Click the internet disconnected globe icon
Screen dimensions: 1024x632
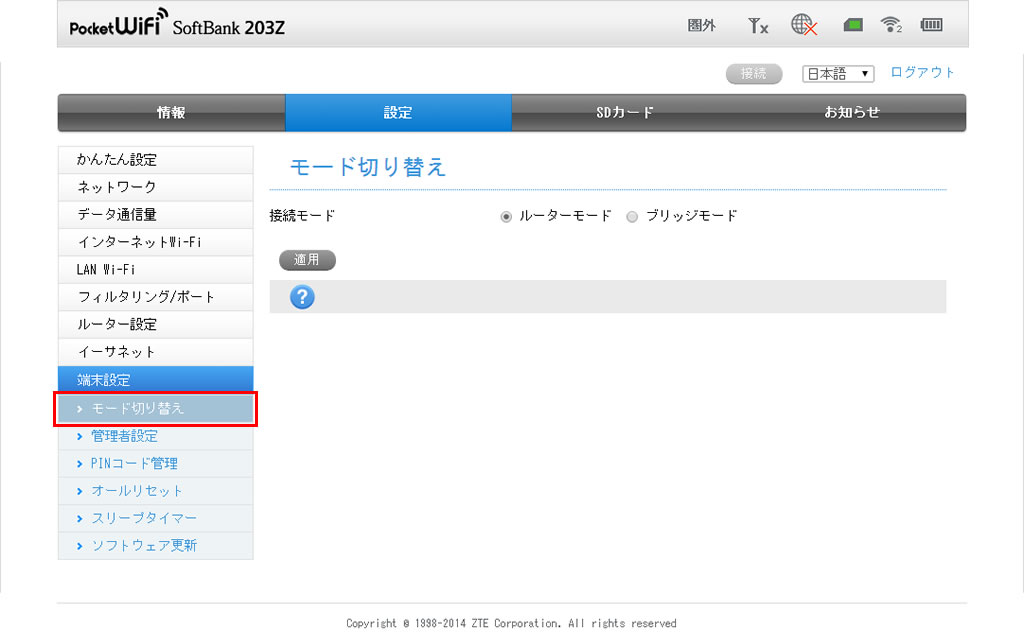pyautogui.click(x=804, y=26)
